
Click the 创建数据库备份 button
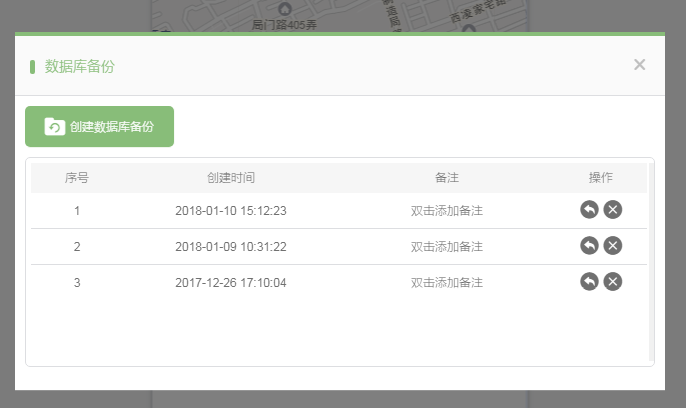pyautogui.click(x=100, y=127)
